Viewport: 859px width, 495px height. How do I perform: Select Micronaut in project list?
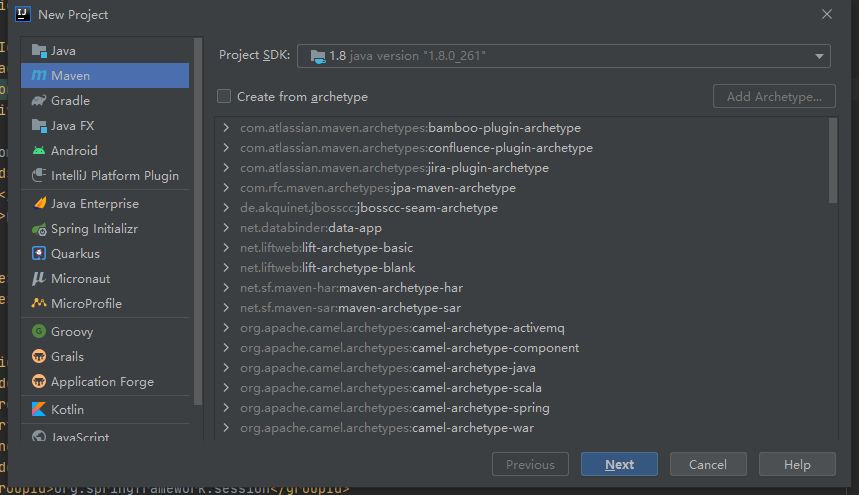(x=105, y=278)
